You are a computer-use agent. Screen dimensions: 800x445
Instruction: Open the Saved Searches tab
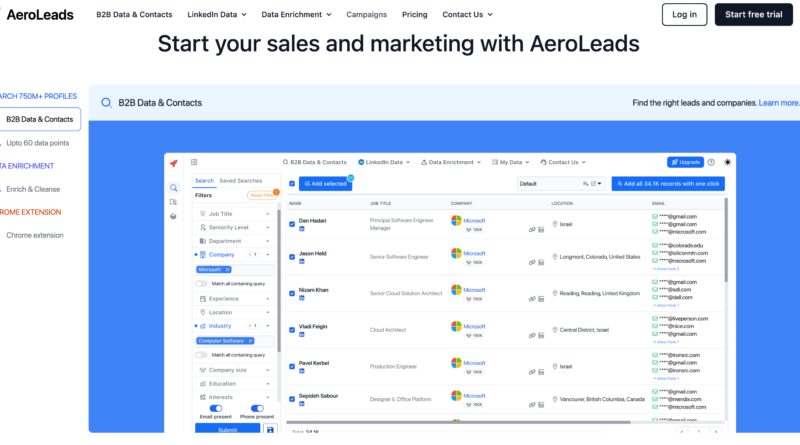click(240, 181)
